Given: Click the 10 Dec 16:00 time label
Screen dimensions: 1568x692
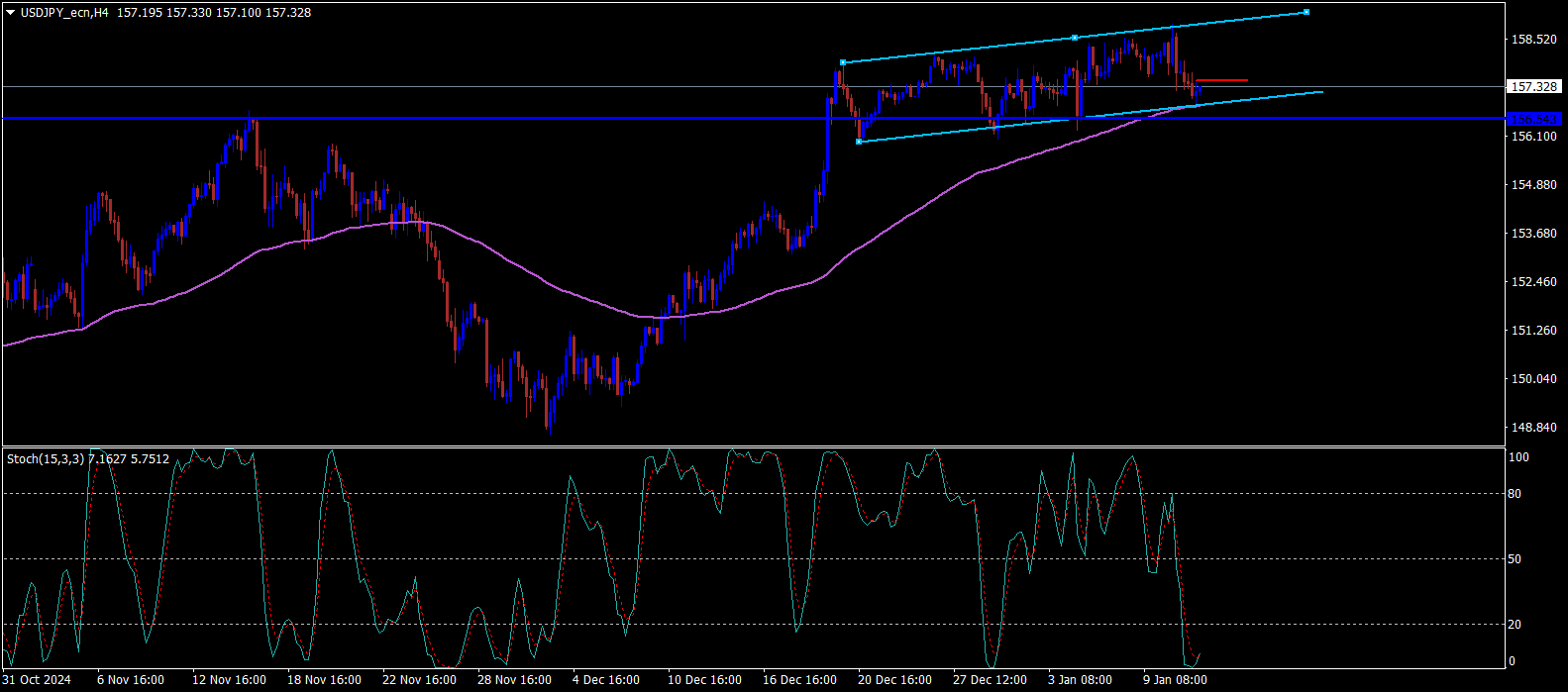Looking at the screenshot, I should (704, 680).
